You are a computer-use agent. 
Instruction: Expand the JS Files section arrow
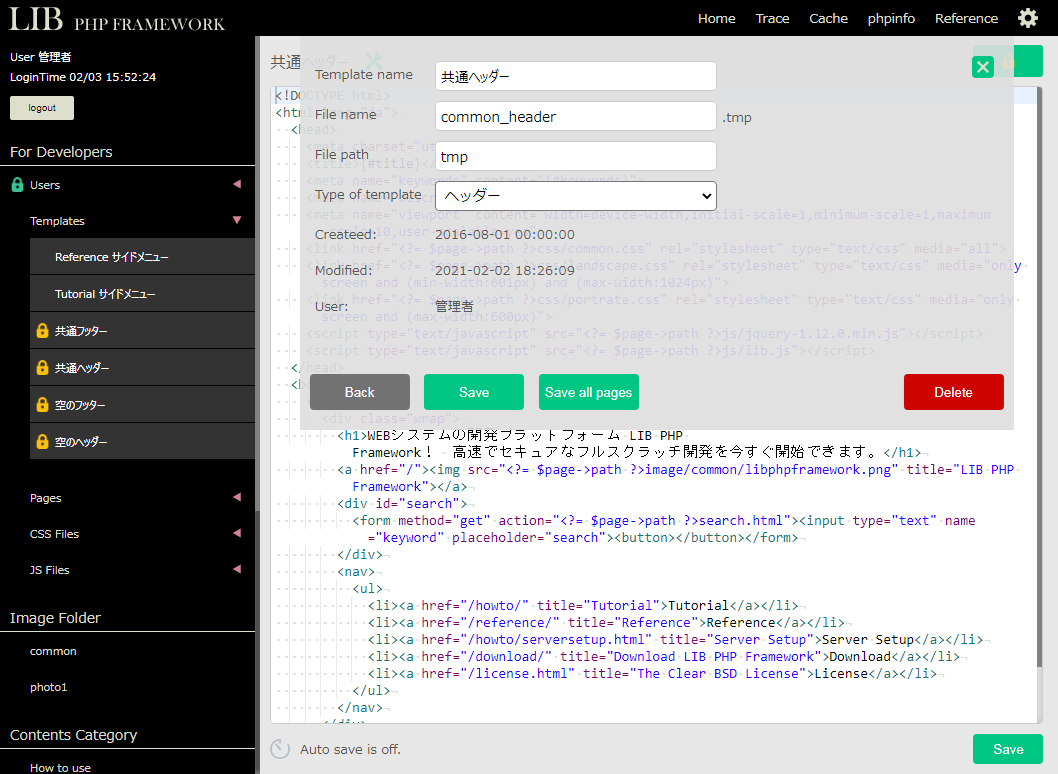pos(237,569)
